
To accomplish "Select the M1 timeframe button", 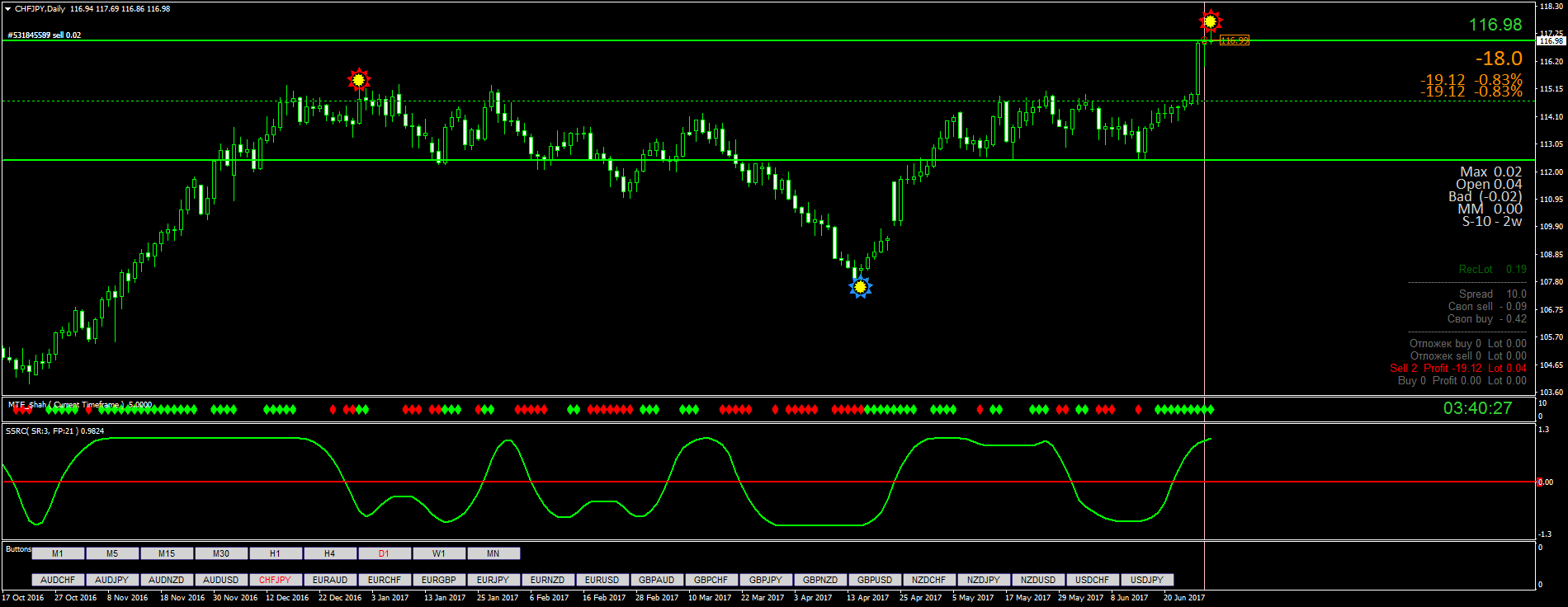I will [58, 553].
